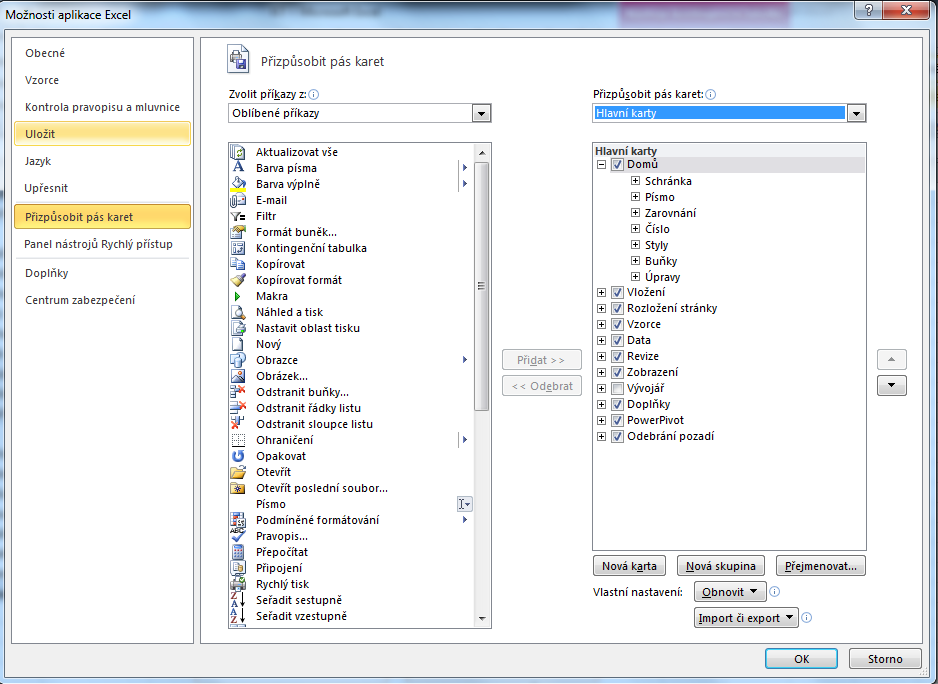Expand the Písmo group in tree
The height and width of the screenshot is (684, 938).
(x=635, y=197)
